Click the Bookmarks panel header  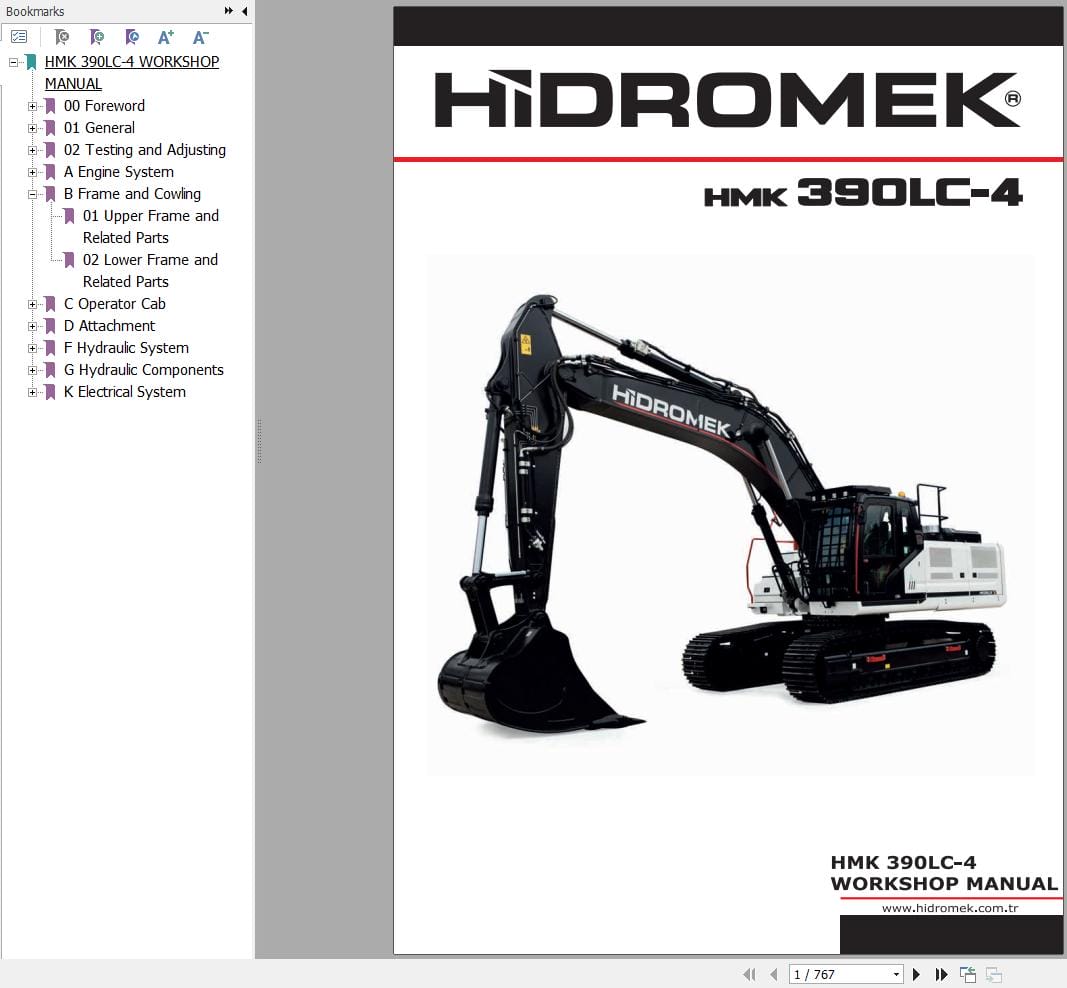point(37,11)
